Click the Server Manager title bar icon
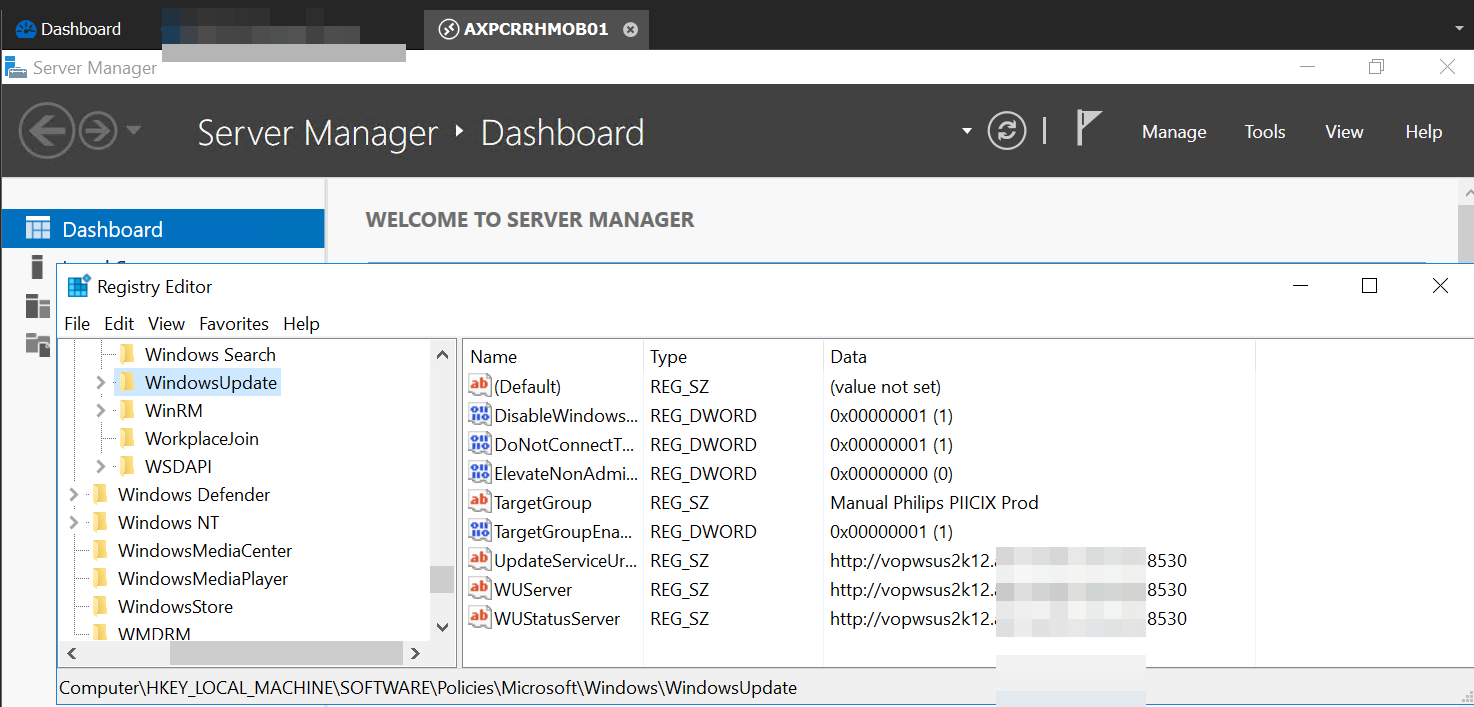 pos(16,68)
